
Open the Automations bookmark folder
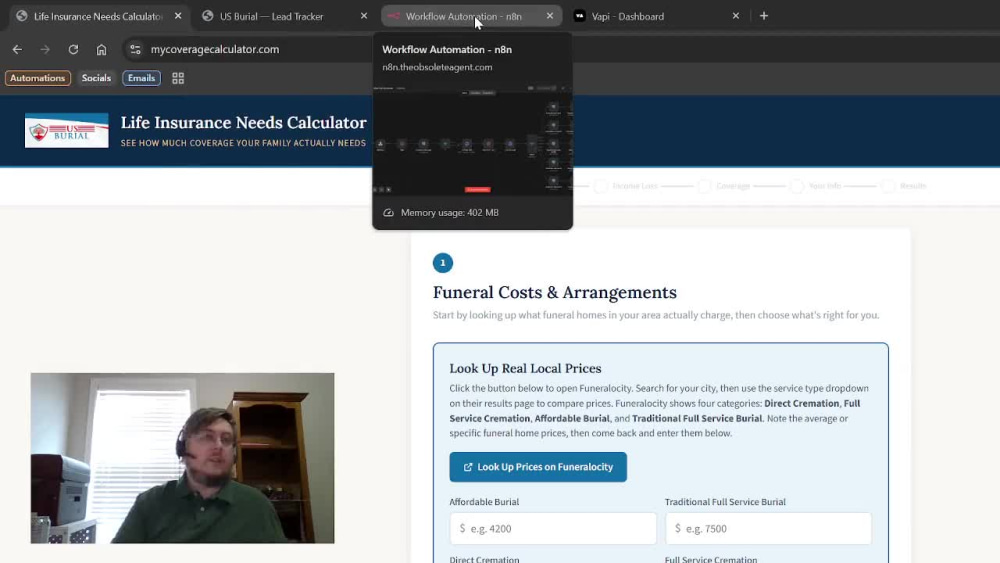click(x=38, y=78)
